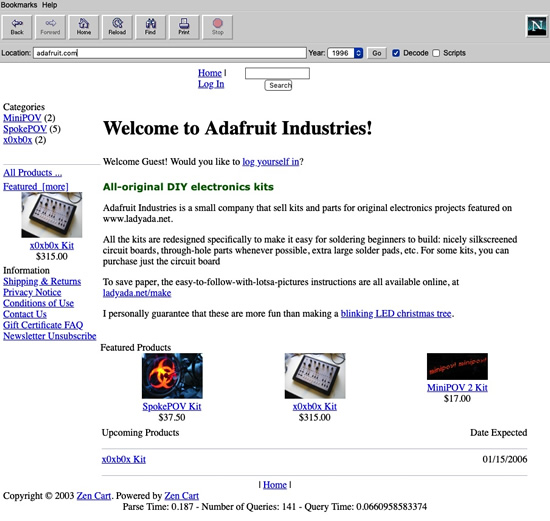
Task: Open sidebar x0xb0x Kit link priced $315.00
Action: (52, 245)
